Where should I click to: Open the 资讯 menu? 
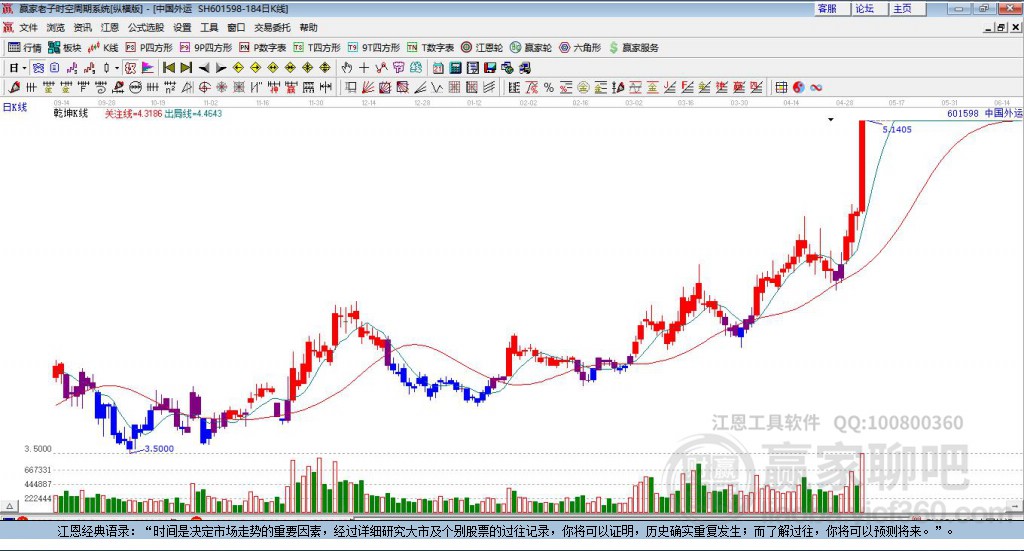[82, 27]
